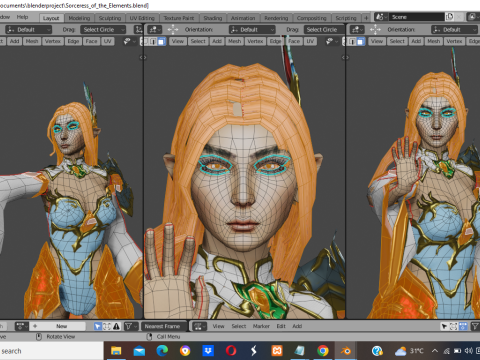Enable edge select mode in right viewport
Viewport: 480px width, 360px height.
pyautogui.click(x=352, y=42)
